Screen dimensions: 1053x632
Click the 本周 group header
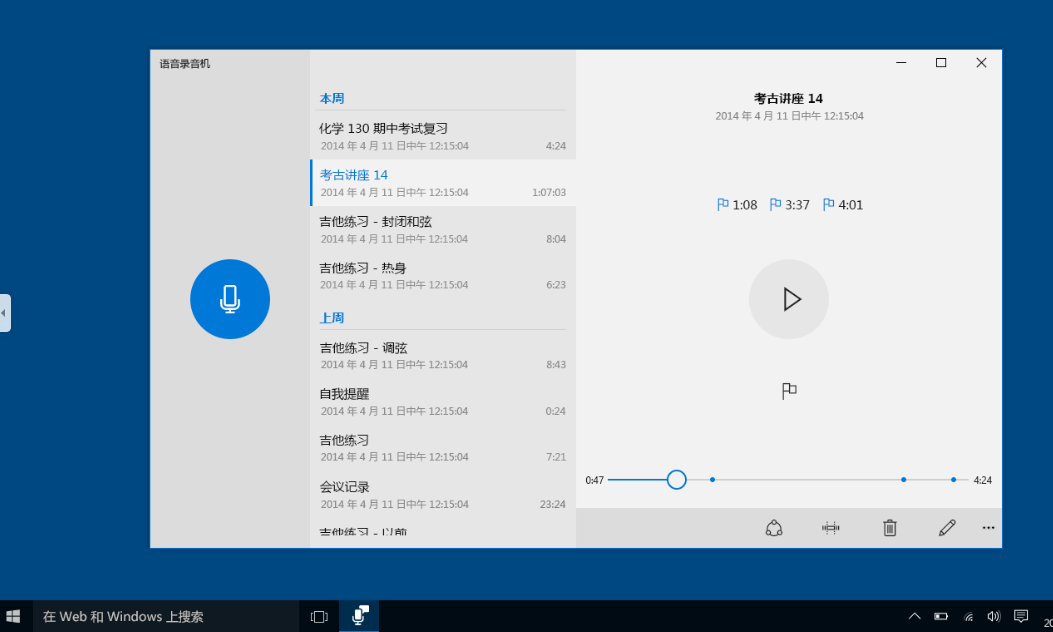332,98
